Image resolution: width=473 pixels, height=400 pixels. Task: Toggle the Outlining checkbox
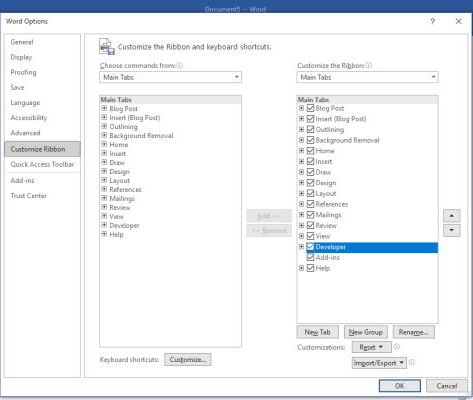coord(310,129)
